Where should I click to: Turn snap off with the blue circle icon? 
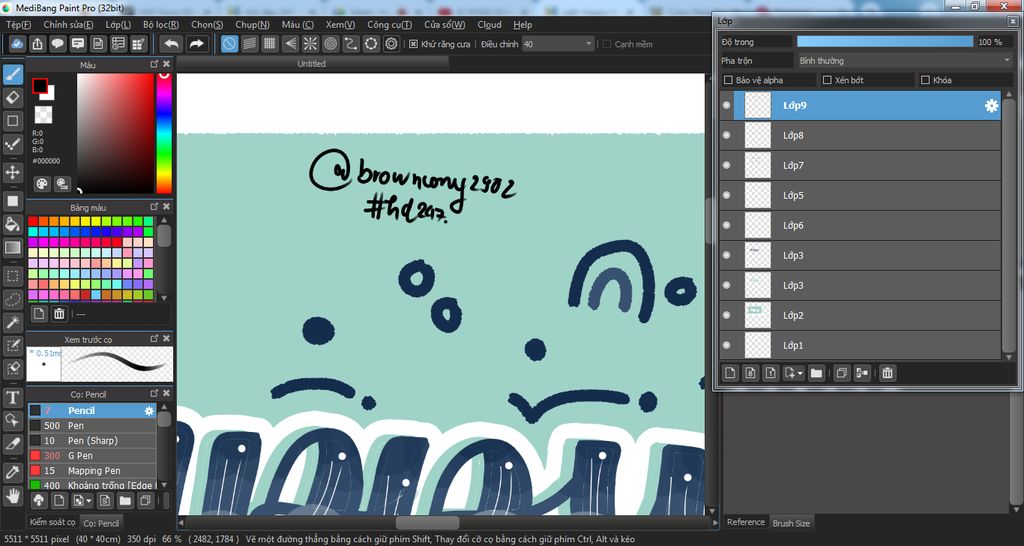[229, 44]
